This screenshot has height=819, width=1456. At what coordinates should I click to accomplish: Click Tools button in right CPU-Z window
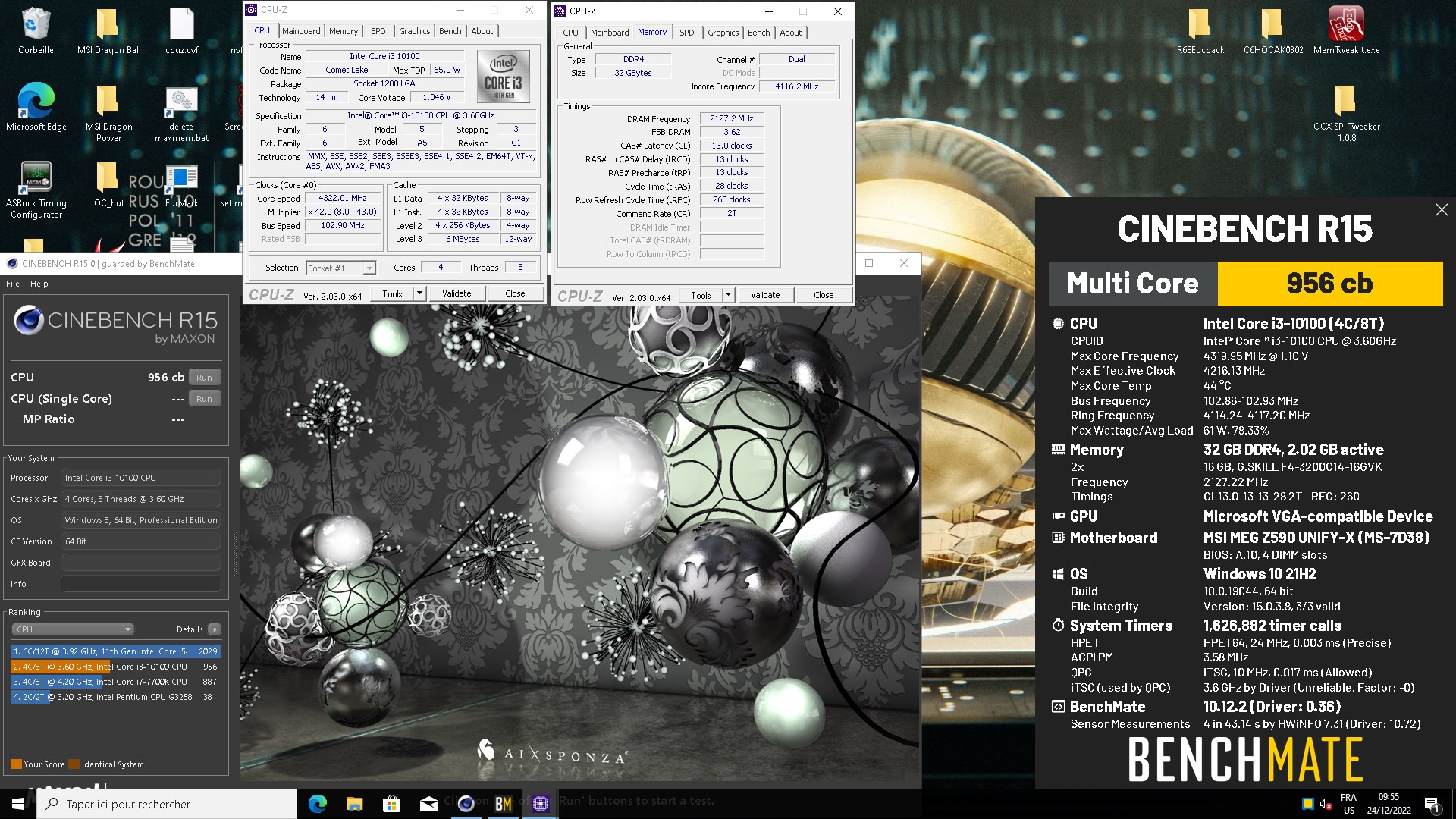tap(701, 295)
